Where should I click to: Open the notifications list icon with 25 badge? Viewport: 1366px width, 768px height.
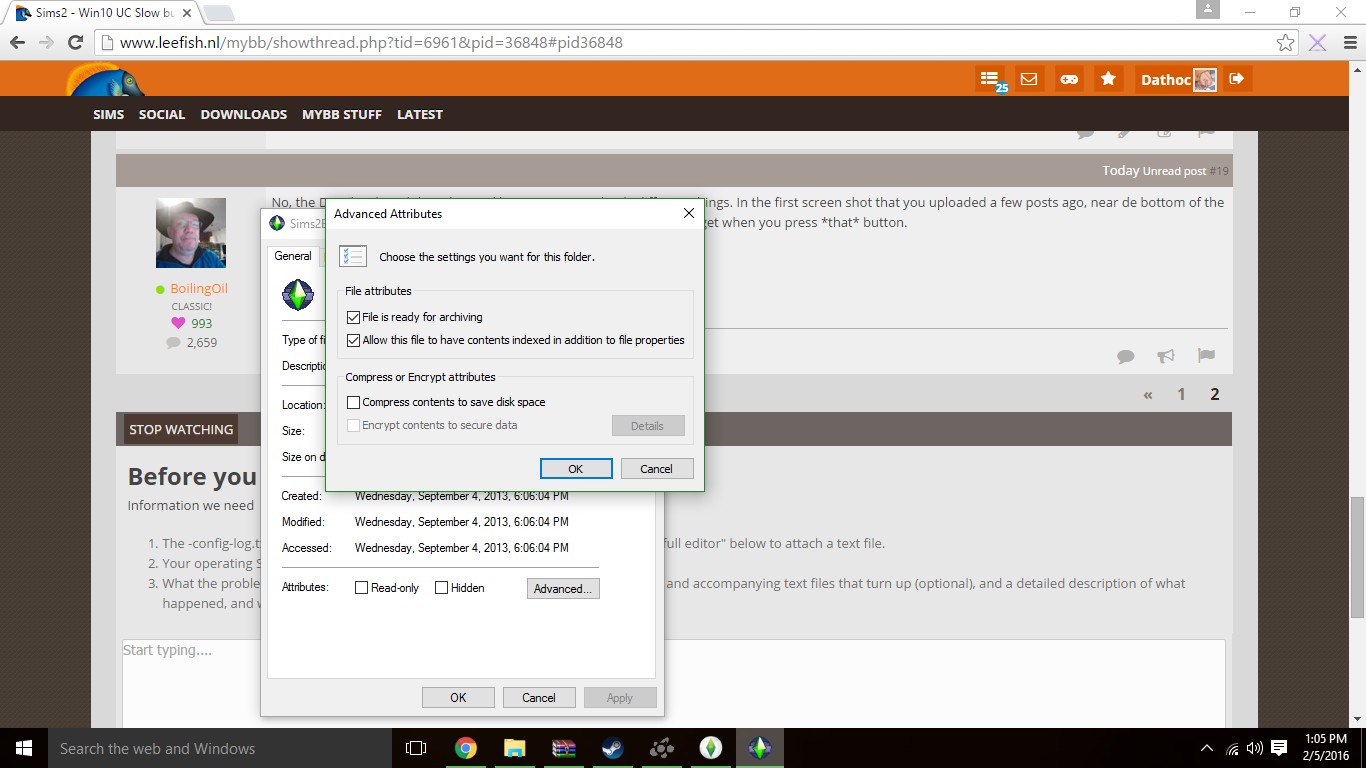[x=989, y=79]
